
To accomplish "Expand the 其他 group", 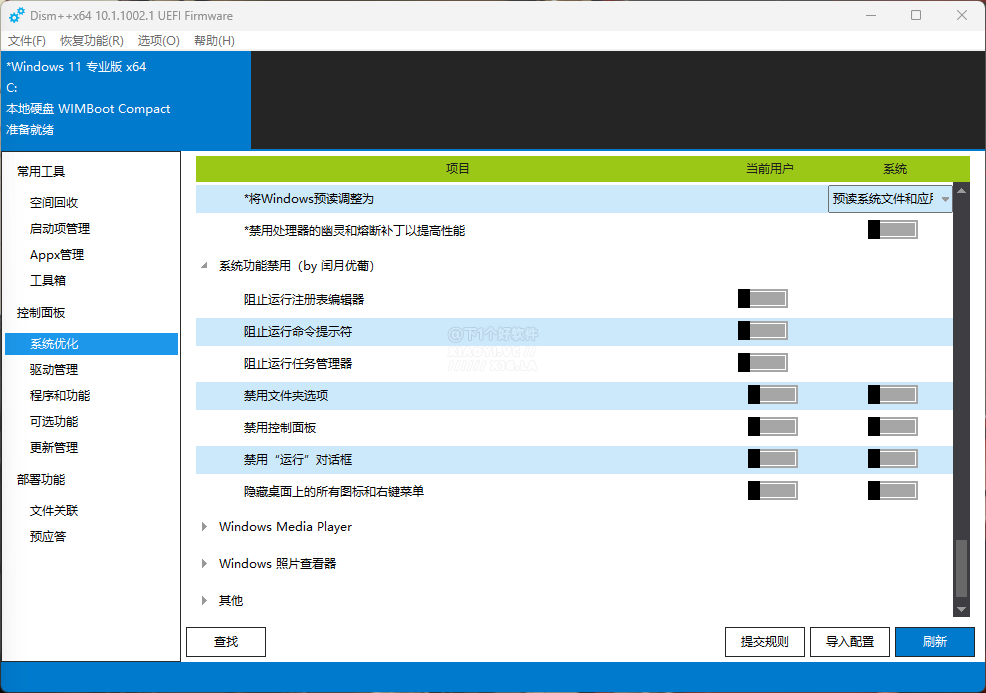I will 204,601.
